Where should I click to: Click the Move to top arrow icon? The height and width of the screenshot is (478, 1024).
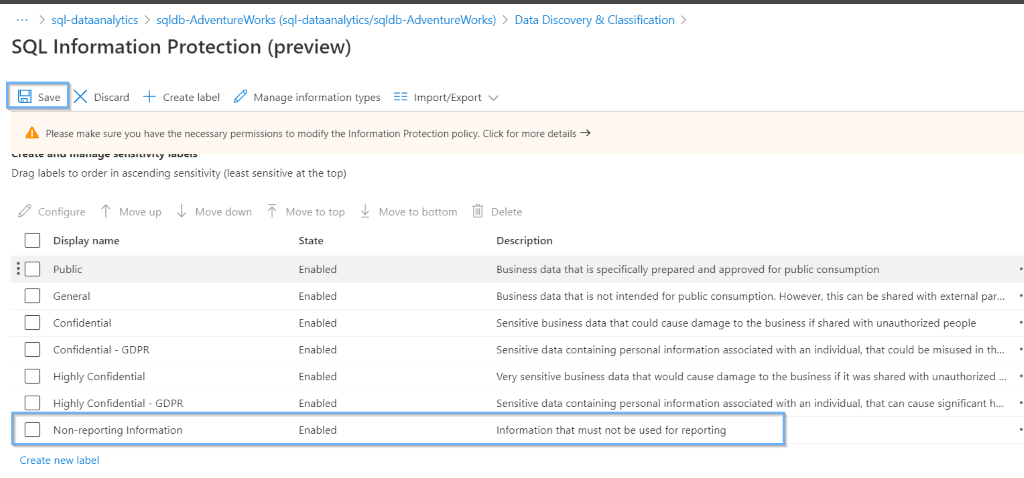click(272, 212)
